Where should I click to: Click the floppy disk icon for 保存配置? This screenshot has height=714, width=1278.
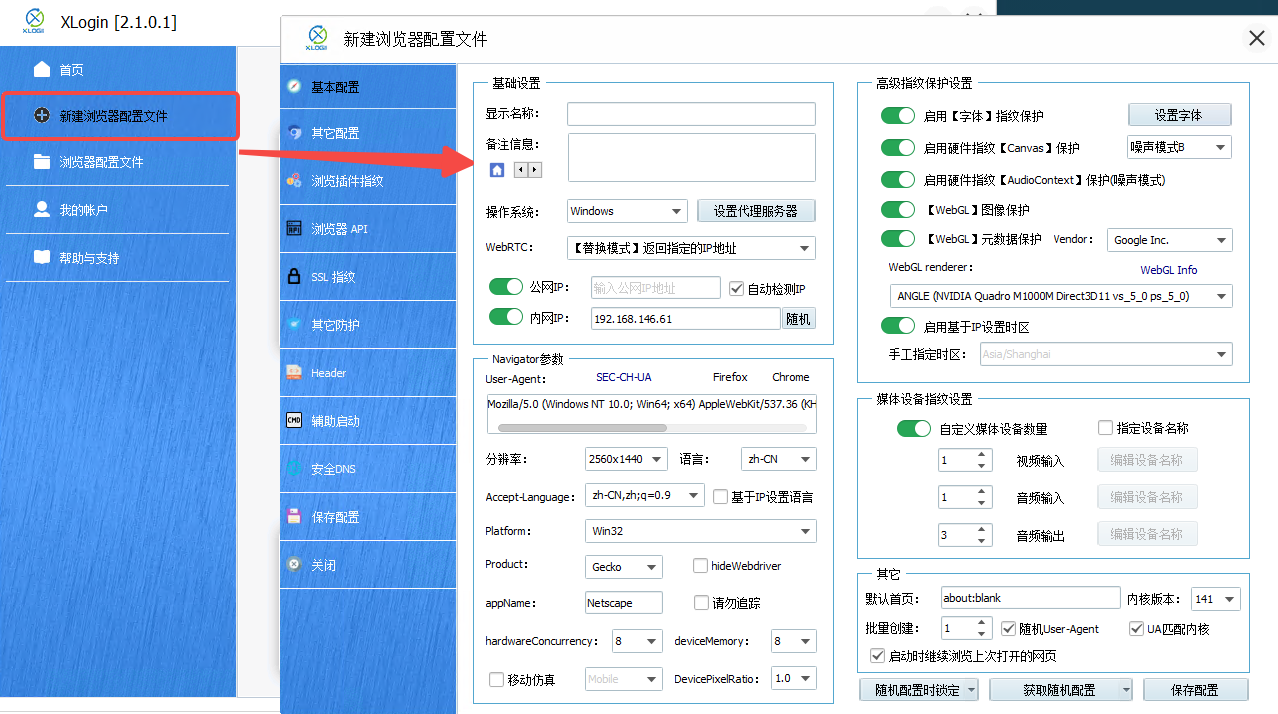(x=294, y=517)
